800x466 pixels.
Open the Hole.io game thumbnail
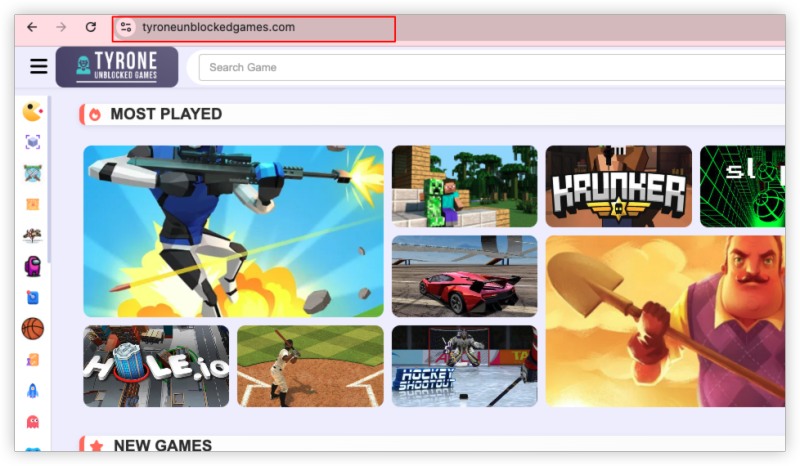tap(156, 366)
